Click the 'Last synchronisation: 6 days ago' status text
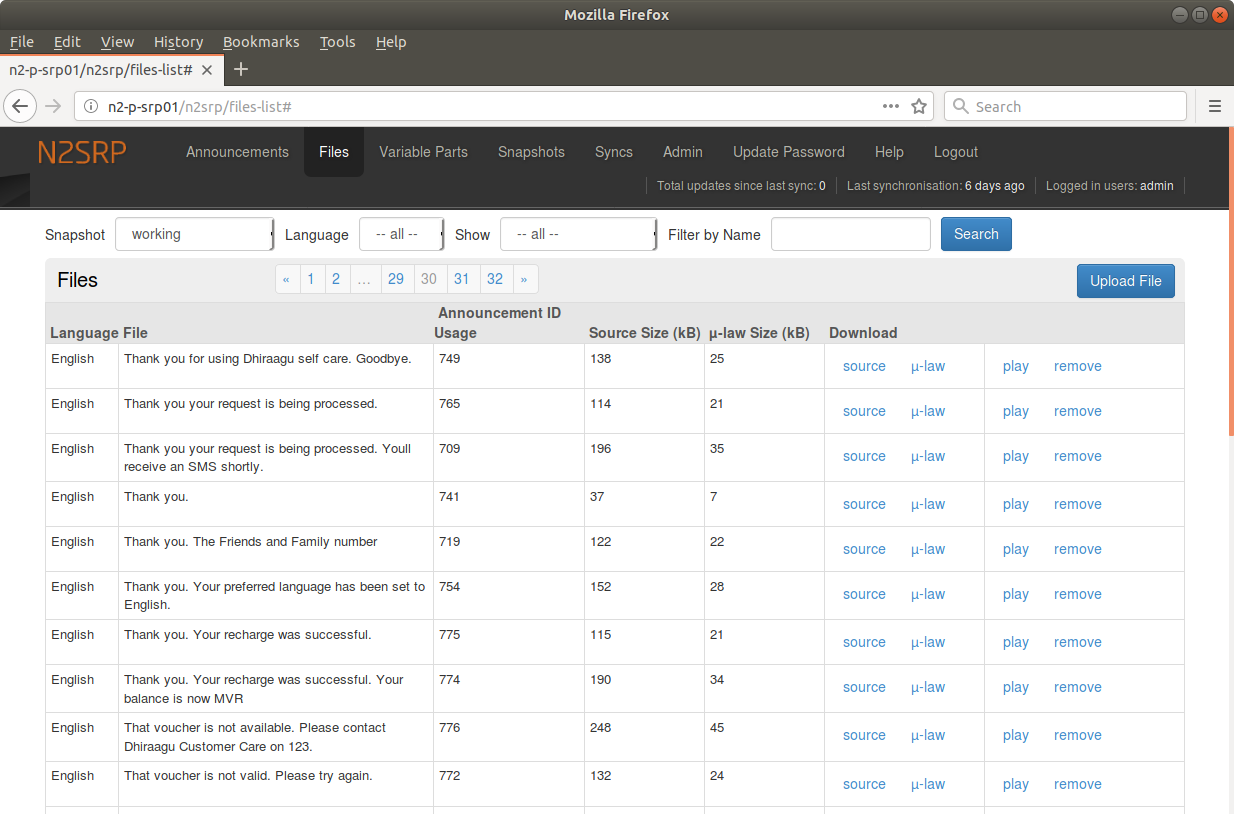 936,186
